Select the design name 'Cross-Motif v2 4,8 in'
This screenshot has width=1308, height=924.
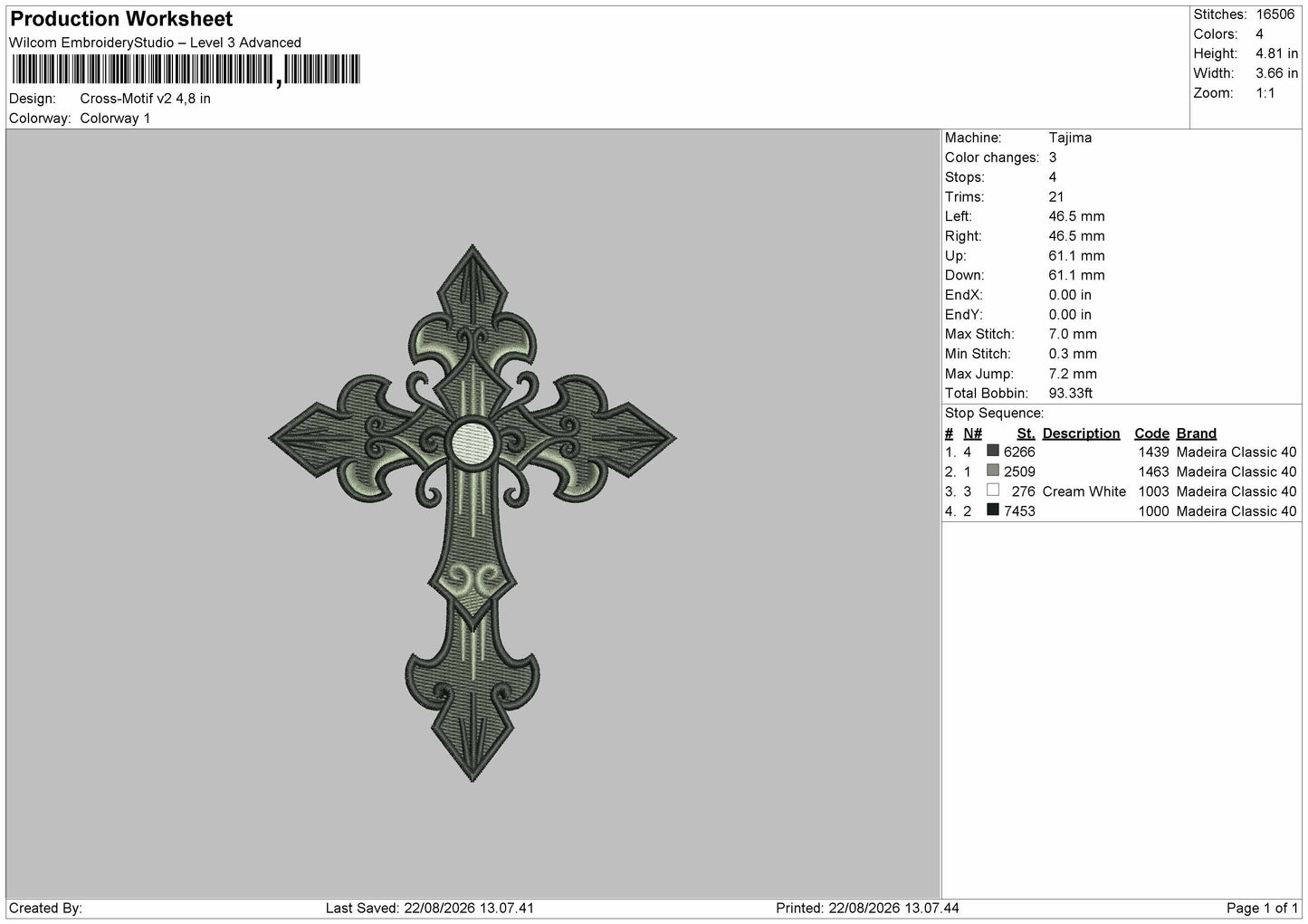[x=145, y=99]
